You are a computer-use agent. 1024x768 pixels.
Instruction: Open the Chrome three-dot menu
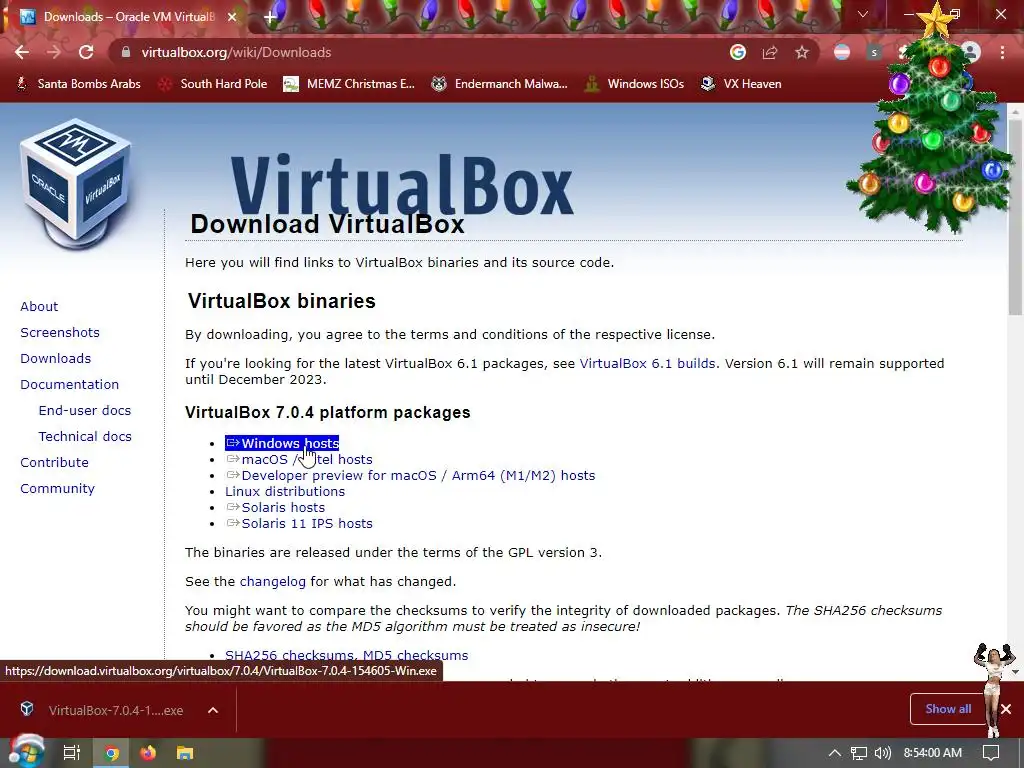click(1002, 52)
